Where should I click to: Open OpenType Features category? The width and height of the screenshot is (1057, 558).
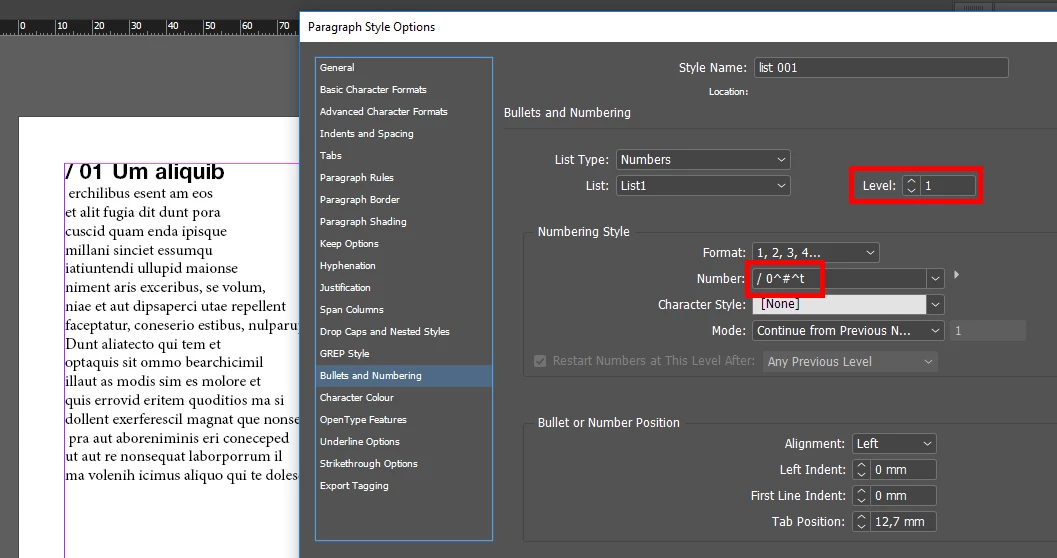[403, 420]
